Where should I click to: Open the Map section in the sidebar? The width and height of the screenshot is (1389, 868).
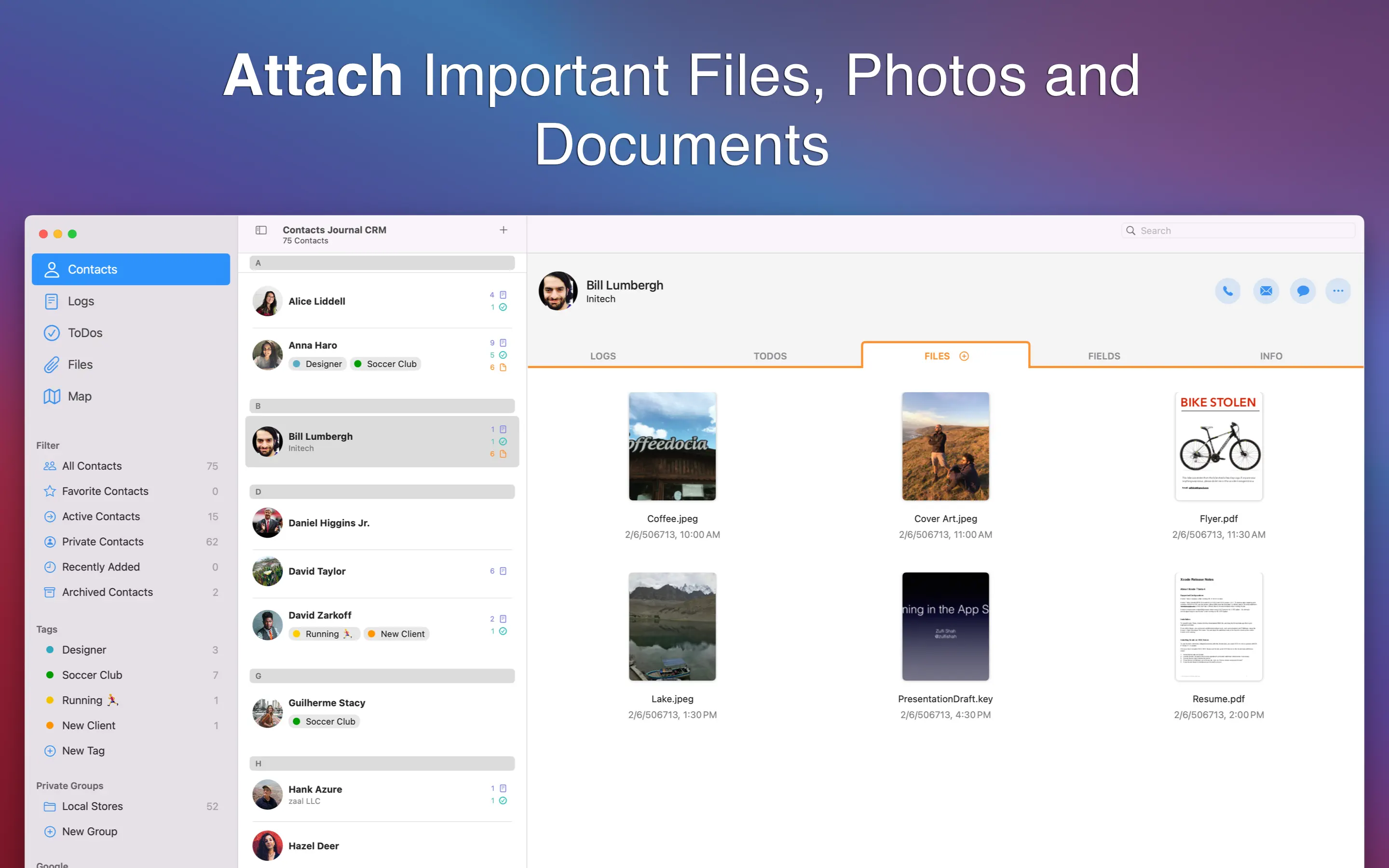79,396
